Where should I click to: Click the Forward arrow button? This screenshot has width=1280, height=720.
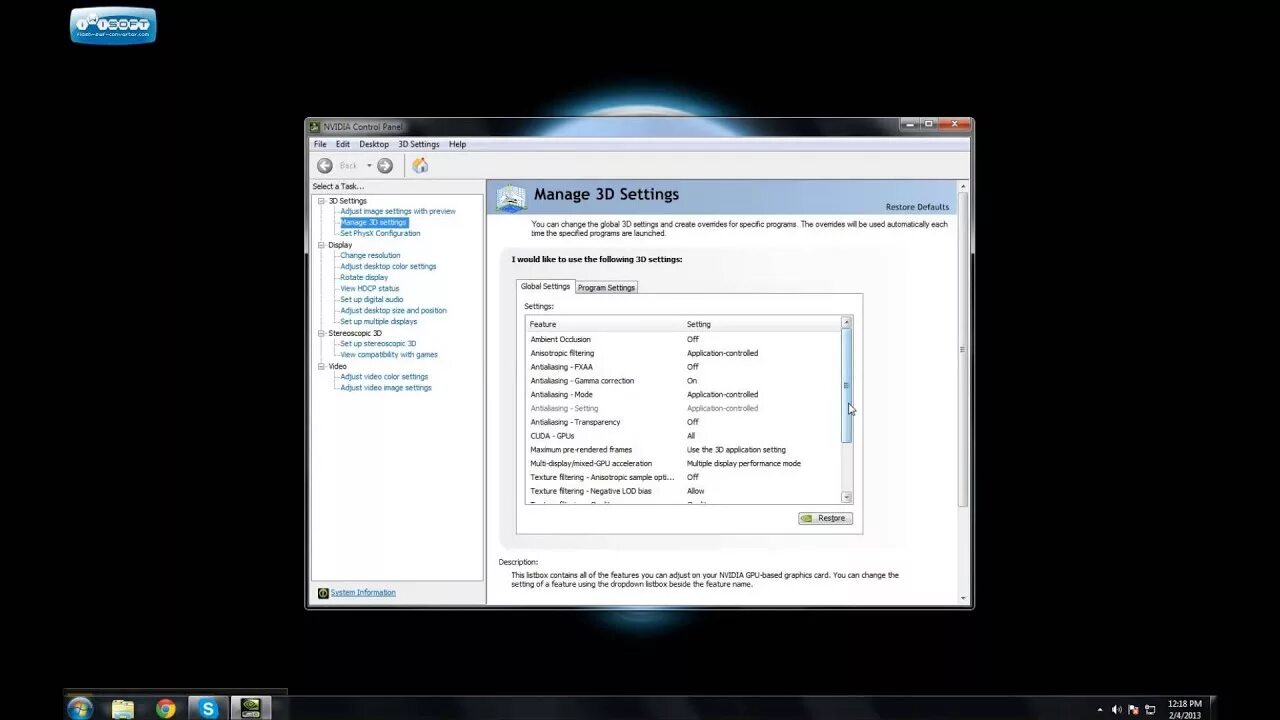pos(385,166)
